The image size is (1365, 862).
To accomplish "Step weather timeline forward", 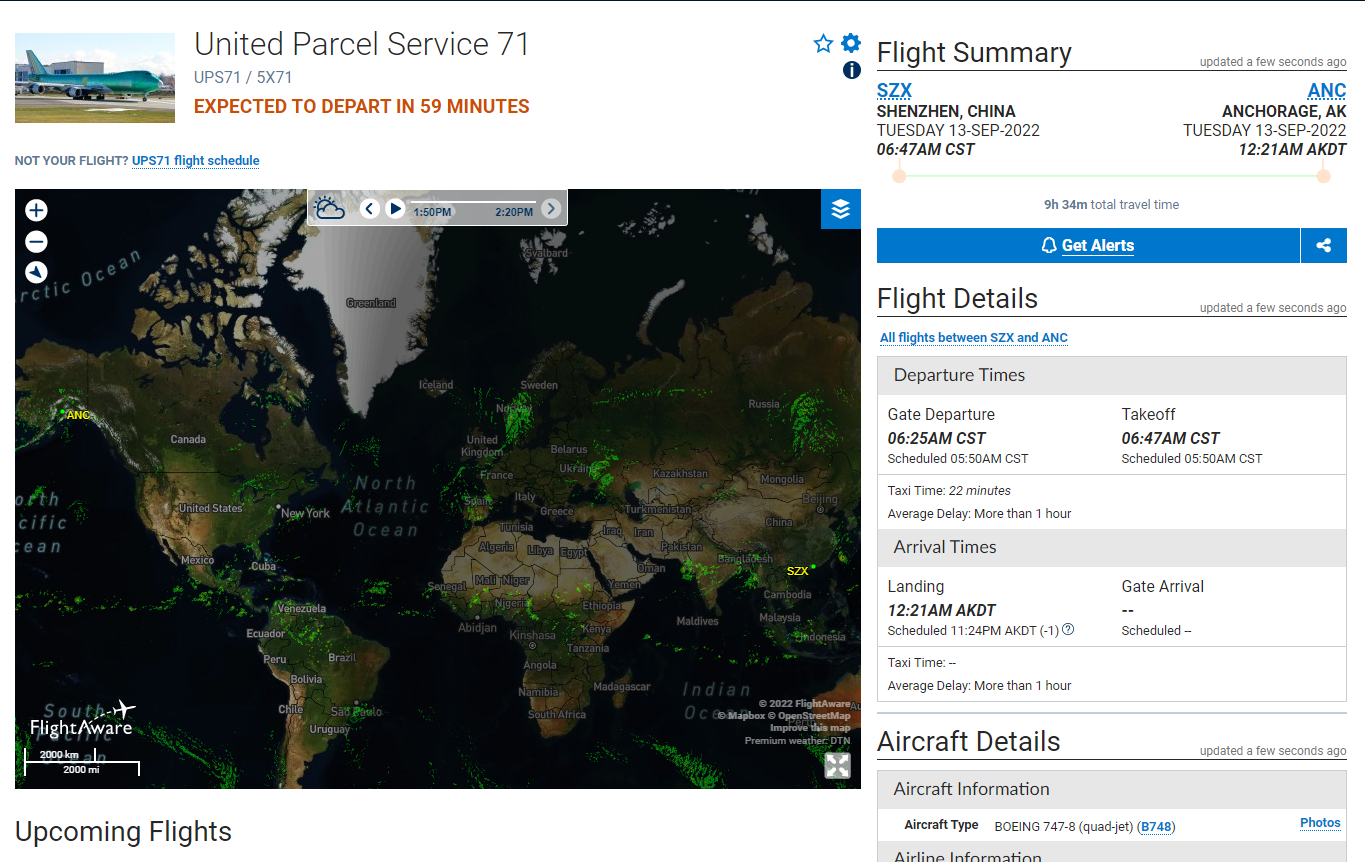I will pyautogui.click(x=551, y=208).
